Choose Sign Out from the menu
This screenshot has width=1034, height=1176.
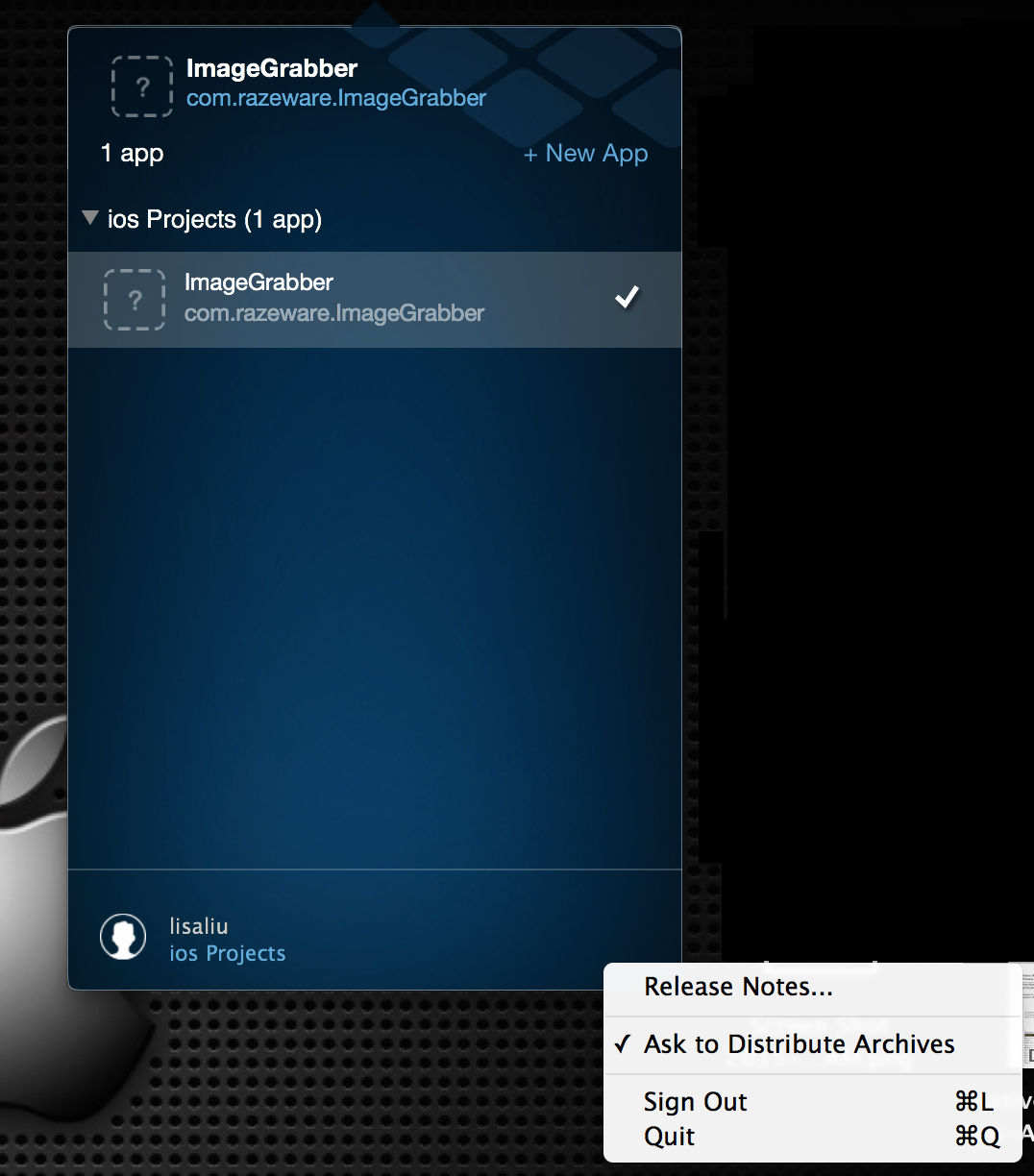point(812,1101)
